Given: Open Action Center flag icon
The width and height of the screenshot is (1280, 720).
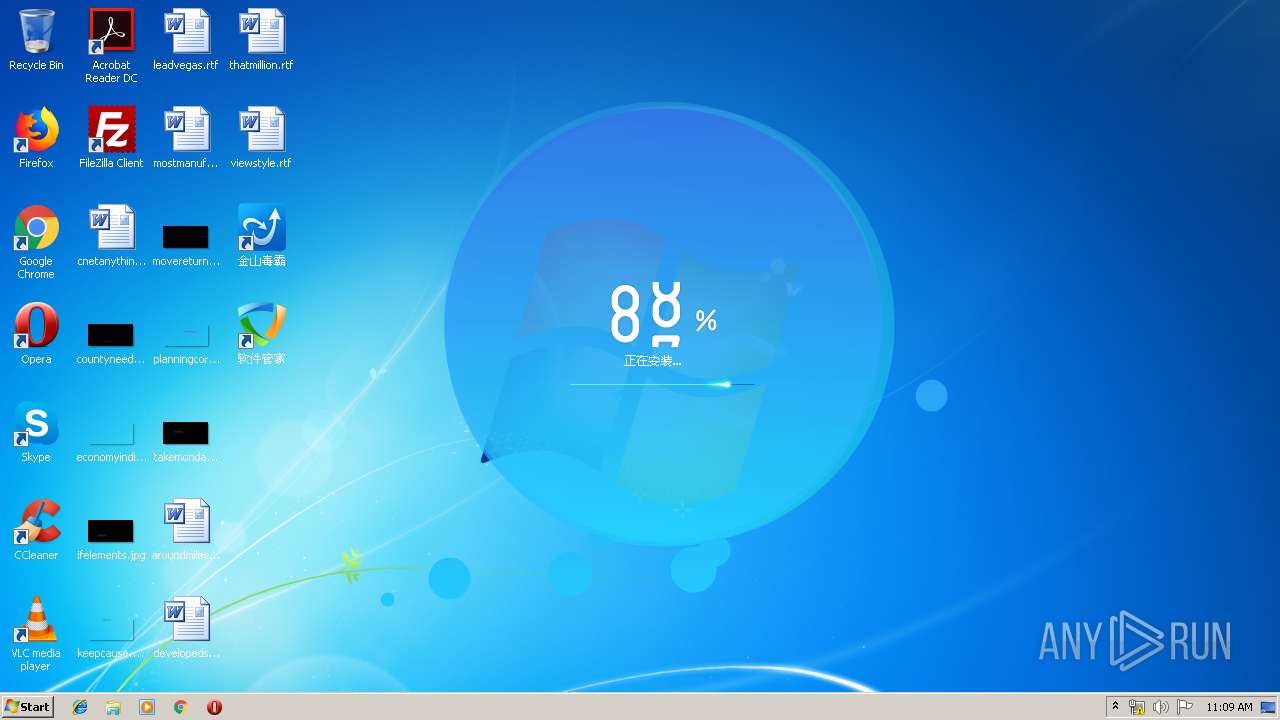Looking at the screenshot, I should coord(1185,707).
